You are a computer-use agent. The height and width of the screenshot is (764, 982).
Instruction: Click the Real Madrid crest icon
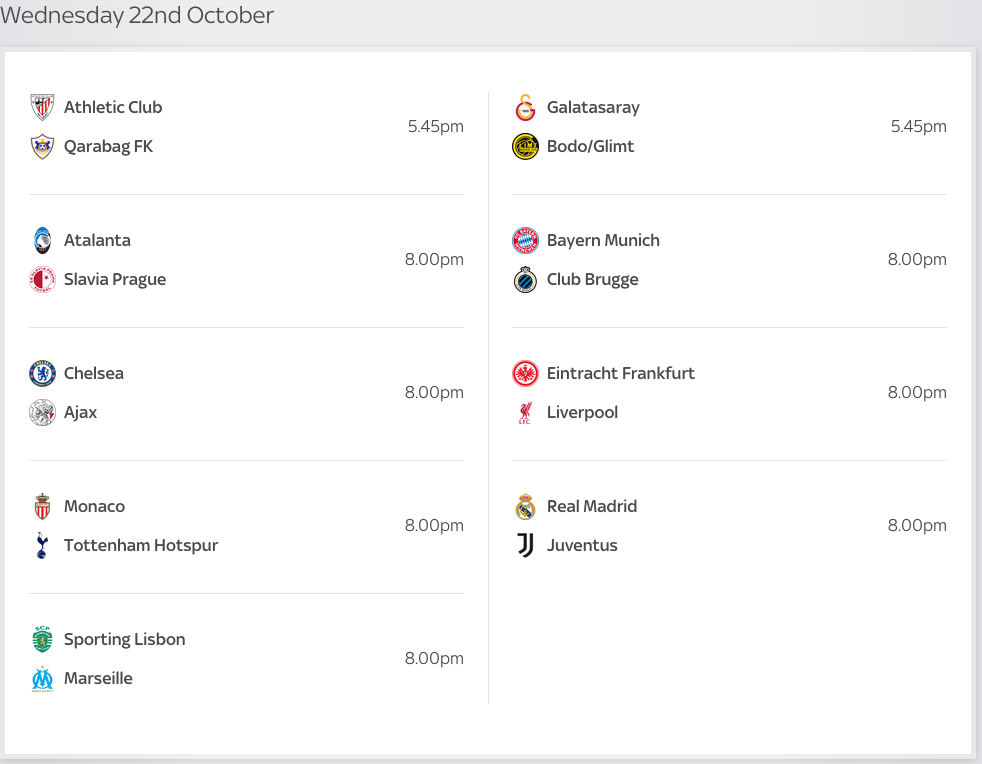click(525, 506)
